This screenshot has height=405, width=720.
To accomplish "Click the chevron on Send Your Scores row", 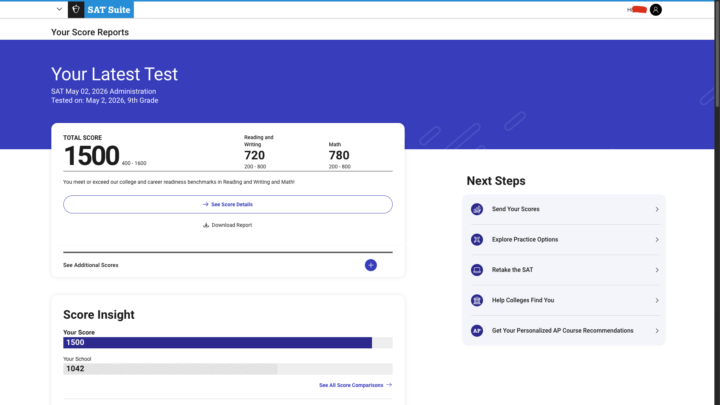I will coord(657,209).
